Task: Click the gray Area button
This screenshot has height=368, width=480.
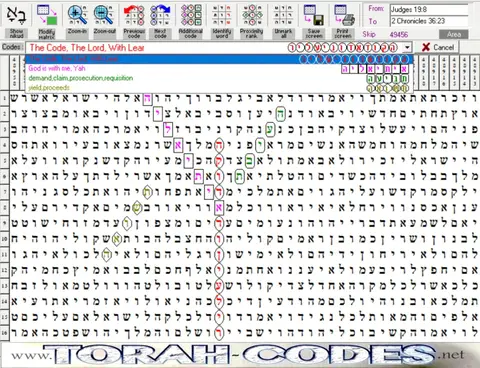Action: tap(454, 34)
